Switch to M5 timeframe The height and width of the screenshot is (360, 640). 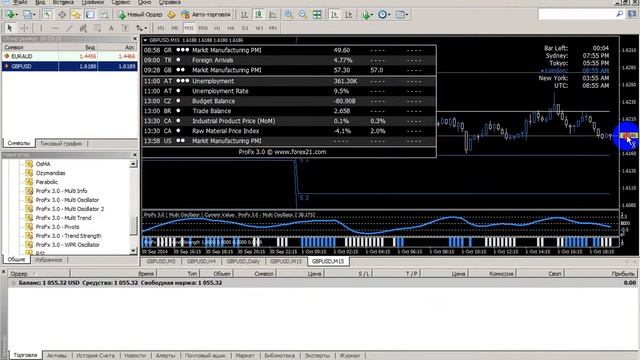tap(175, 28)
